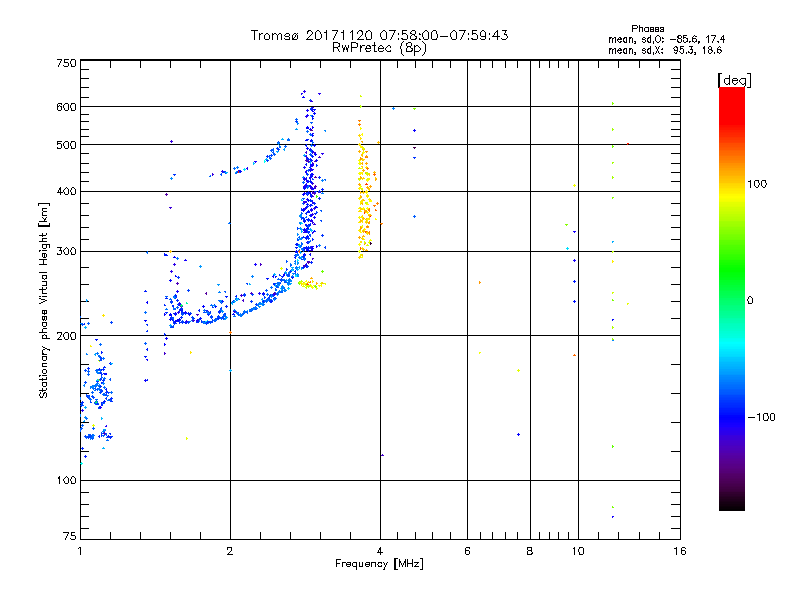Click y-axis tick label '750'
Viewport: 800px width, 600px height.
click(x=66, y=63)
